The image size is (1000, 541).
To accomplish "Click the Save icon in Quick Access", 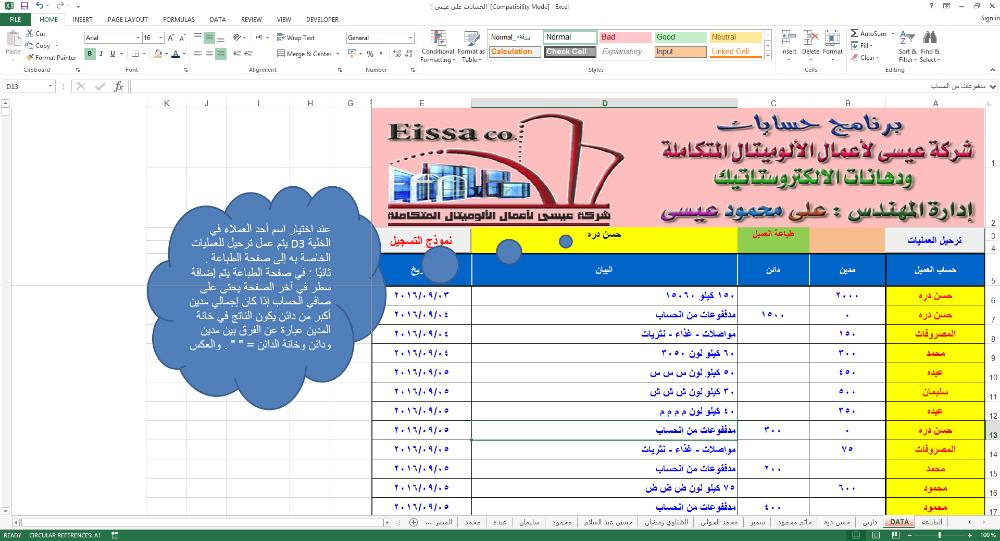I will pos(24,6).
